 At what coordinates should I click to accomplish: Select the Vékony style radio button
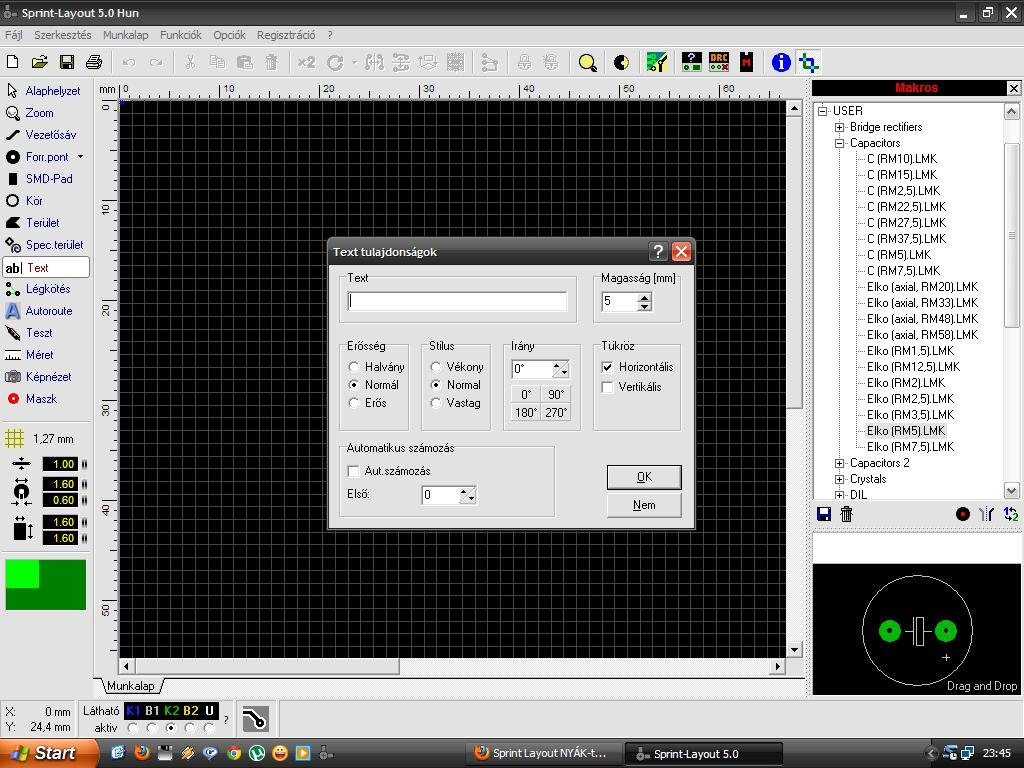pyautogui.click(x=436, y=367)
